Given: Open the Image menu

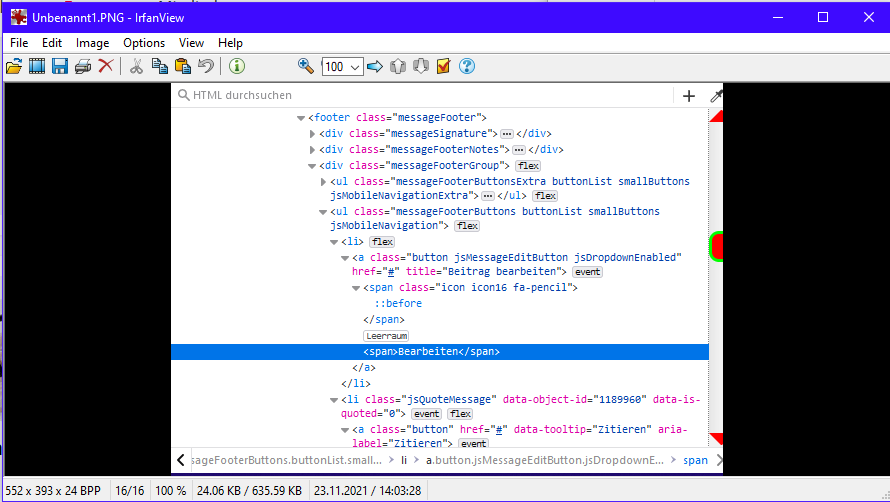Looking at the screenshot, I should [92, 43].
